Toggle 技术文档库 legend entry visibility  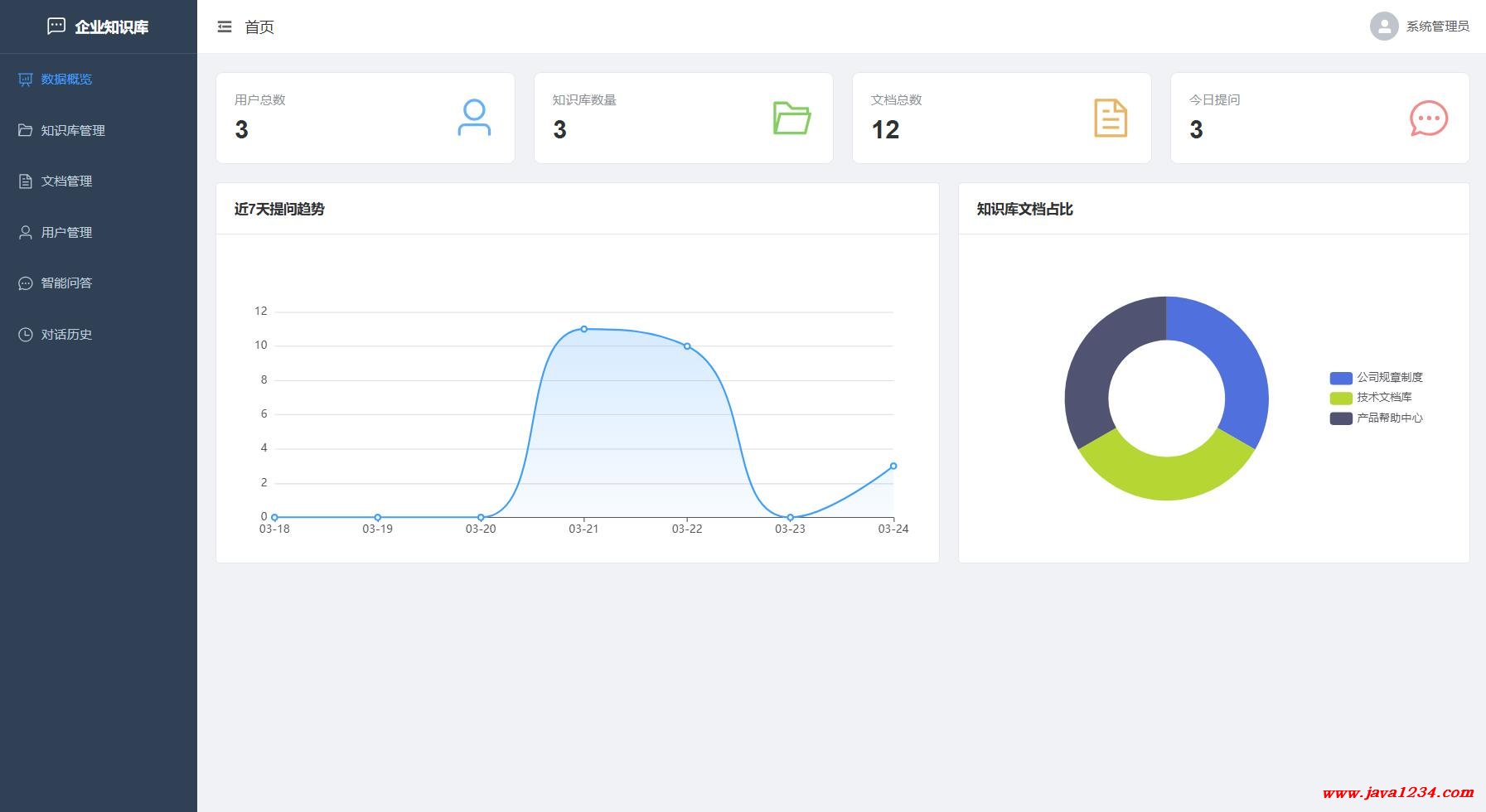1371,398
